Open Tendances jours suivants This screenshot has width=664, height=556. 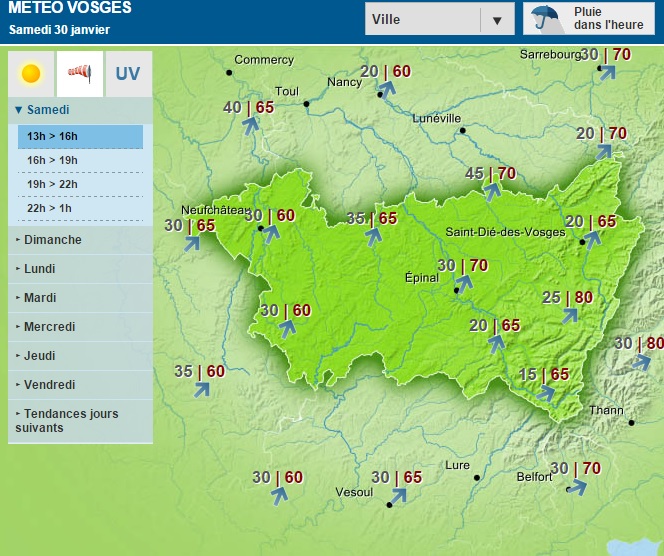[66, 421]
